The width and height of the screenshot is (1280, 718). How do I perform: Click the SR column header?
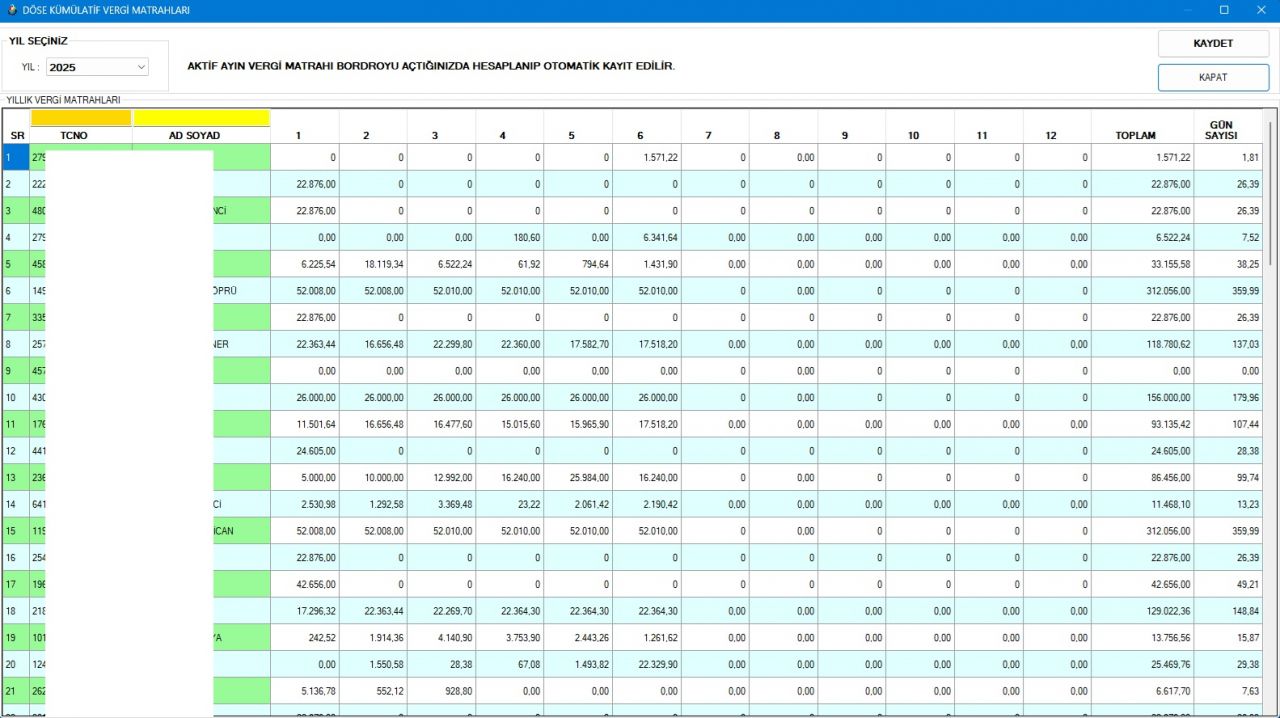(17, 135)
